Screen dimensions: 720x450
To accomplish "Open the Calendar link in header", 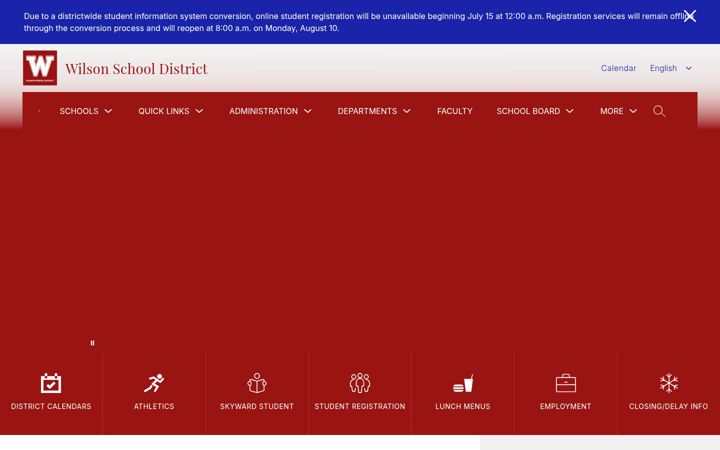I will tap(619, 68).
